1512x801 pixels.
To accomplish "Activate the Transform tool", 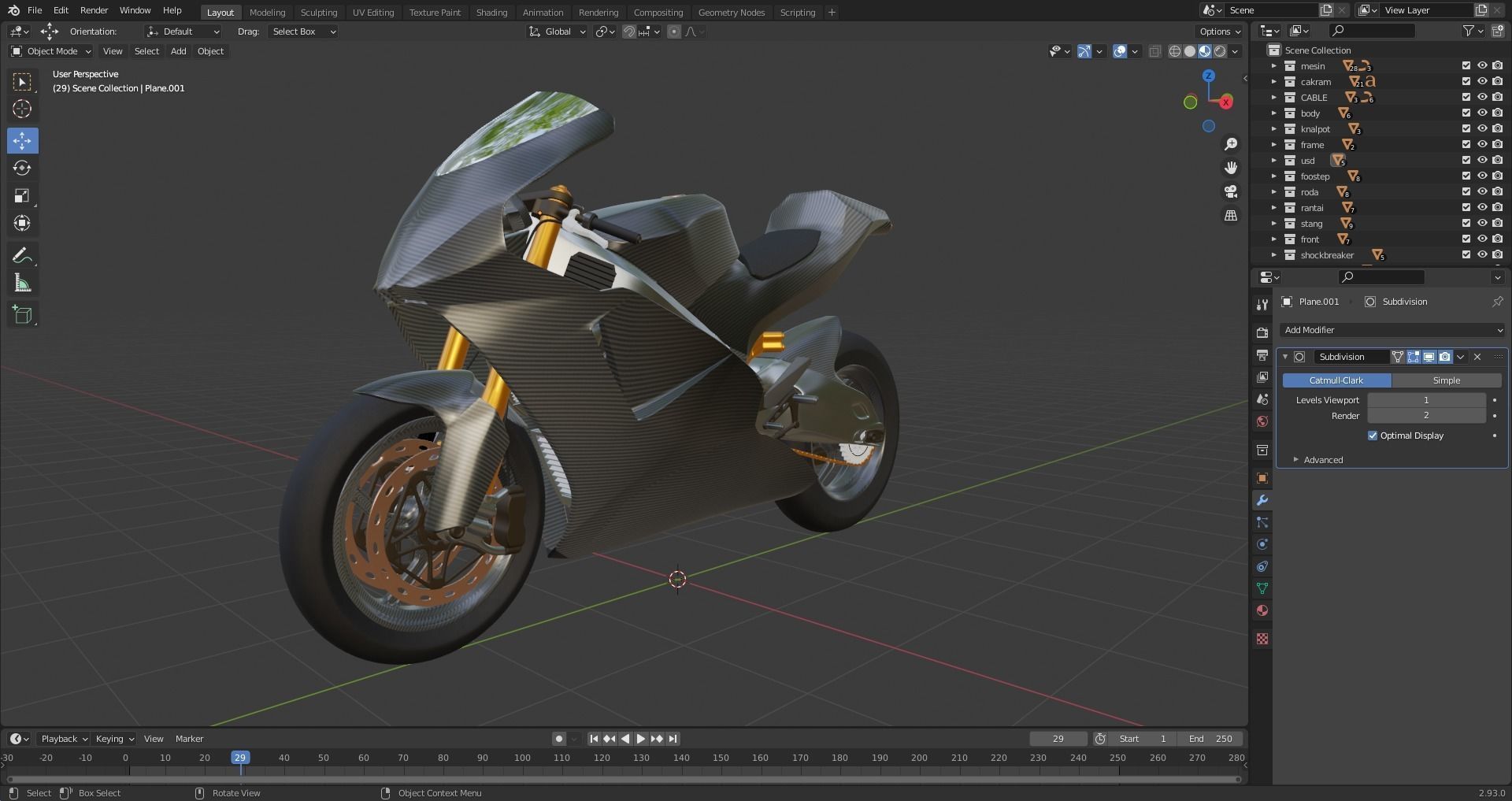I will coord(22,224).
